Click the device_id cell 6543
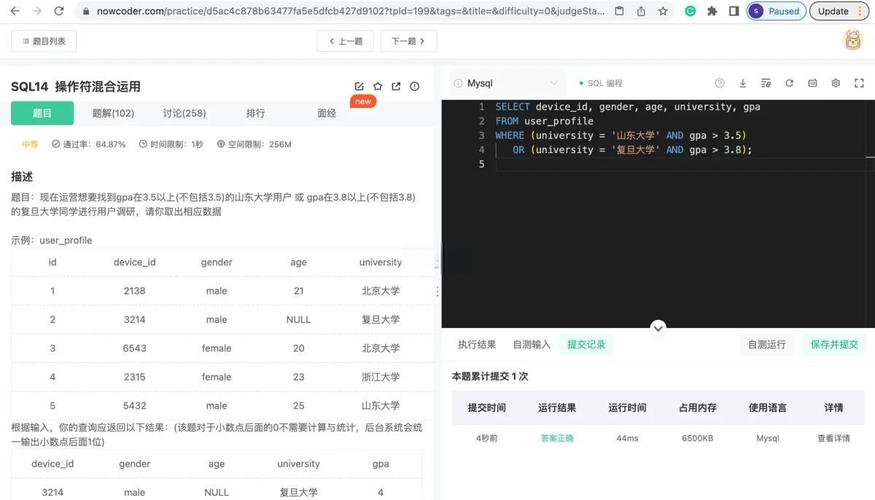Viewport: 875px width, 500px height. point(134,348)
